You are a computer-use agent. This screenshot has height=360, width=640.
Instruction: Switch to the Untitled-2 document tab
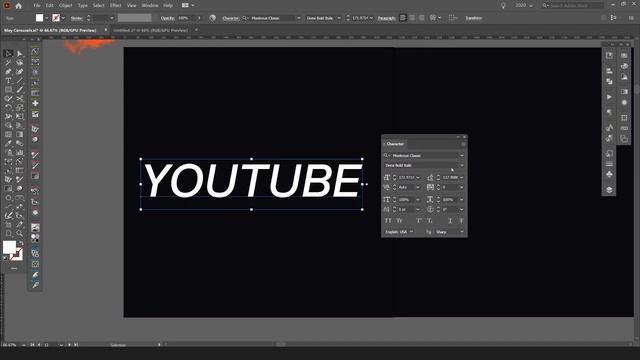click(151, 30)
